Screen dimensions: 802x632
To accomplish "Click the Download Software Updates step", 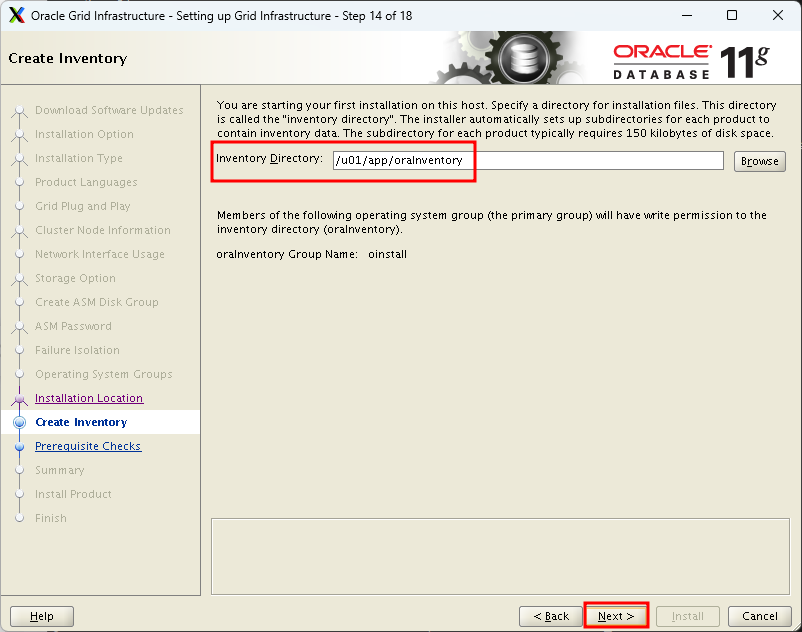I will pos(109,110).
